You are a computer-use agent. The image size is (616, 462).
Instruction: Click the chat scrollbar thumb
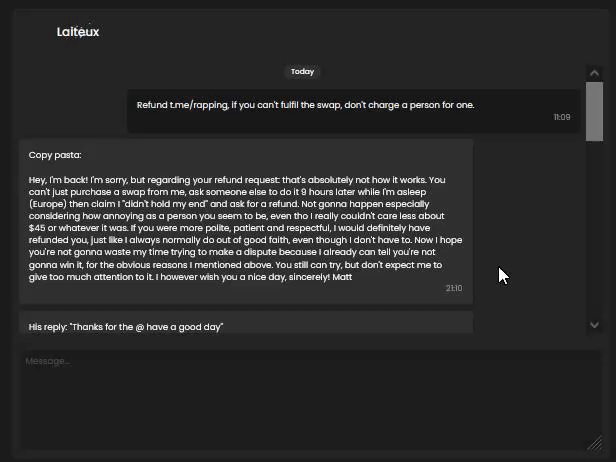(594, 111)
